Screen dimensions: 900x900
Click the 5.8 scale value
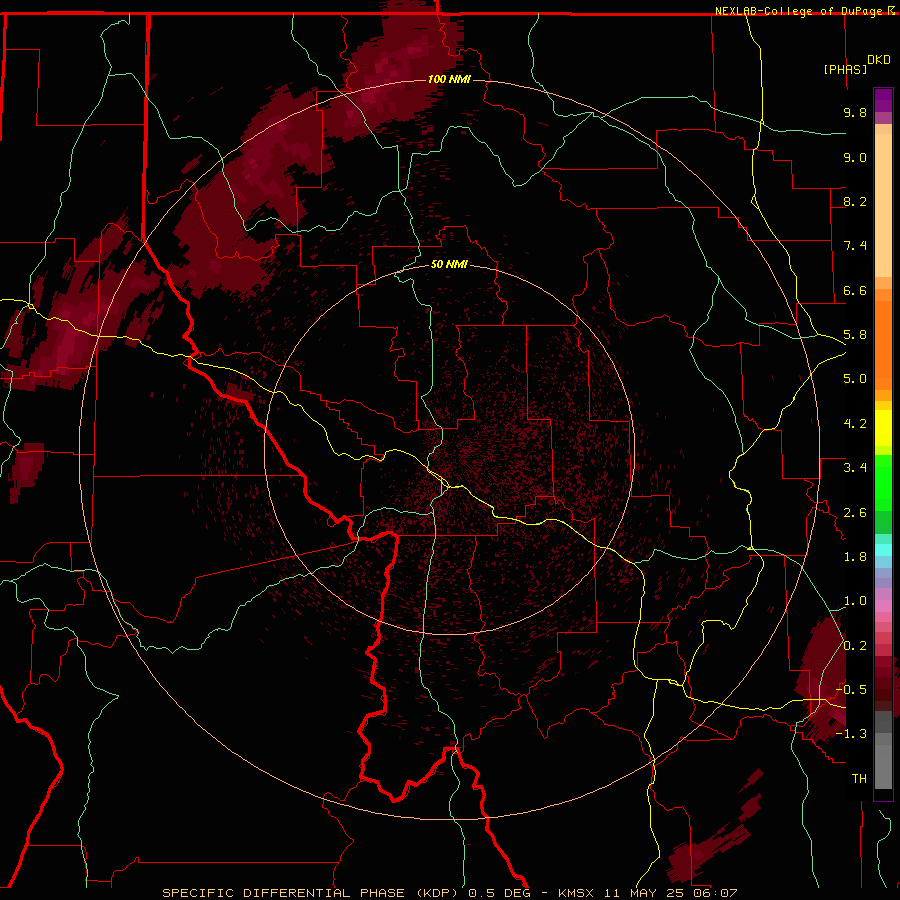point(855,335)
